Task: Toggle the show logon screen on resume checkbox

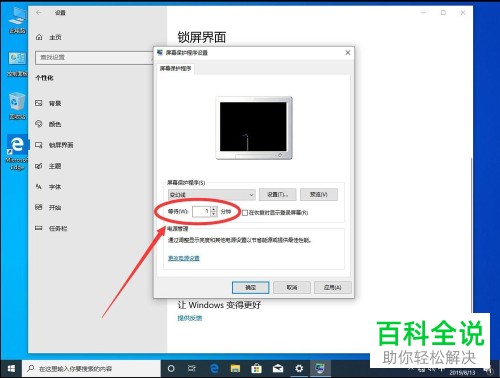Action: click(245, 213)
